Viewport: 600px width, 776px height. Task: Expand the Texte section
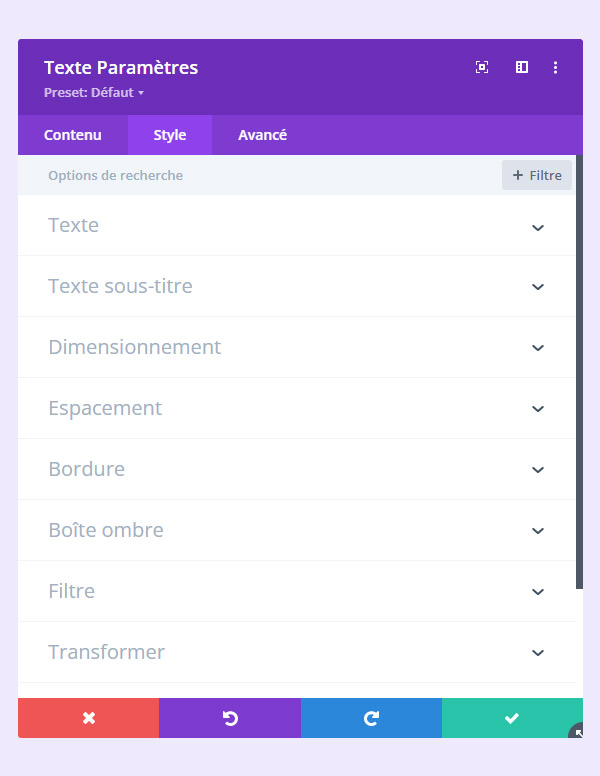pos(297,226)
